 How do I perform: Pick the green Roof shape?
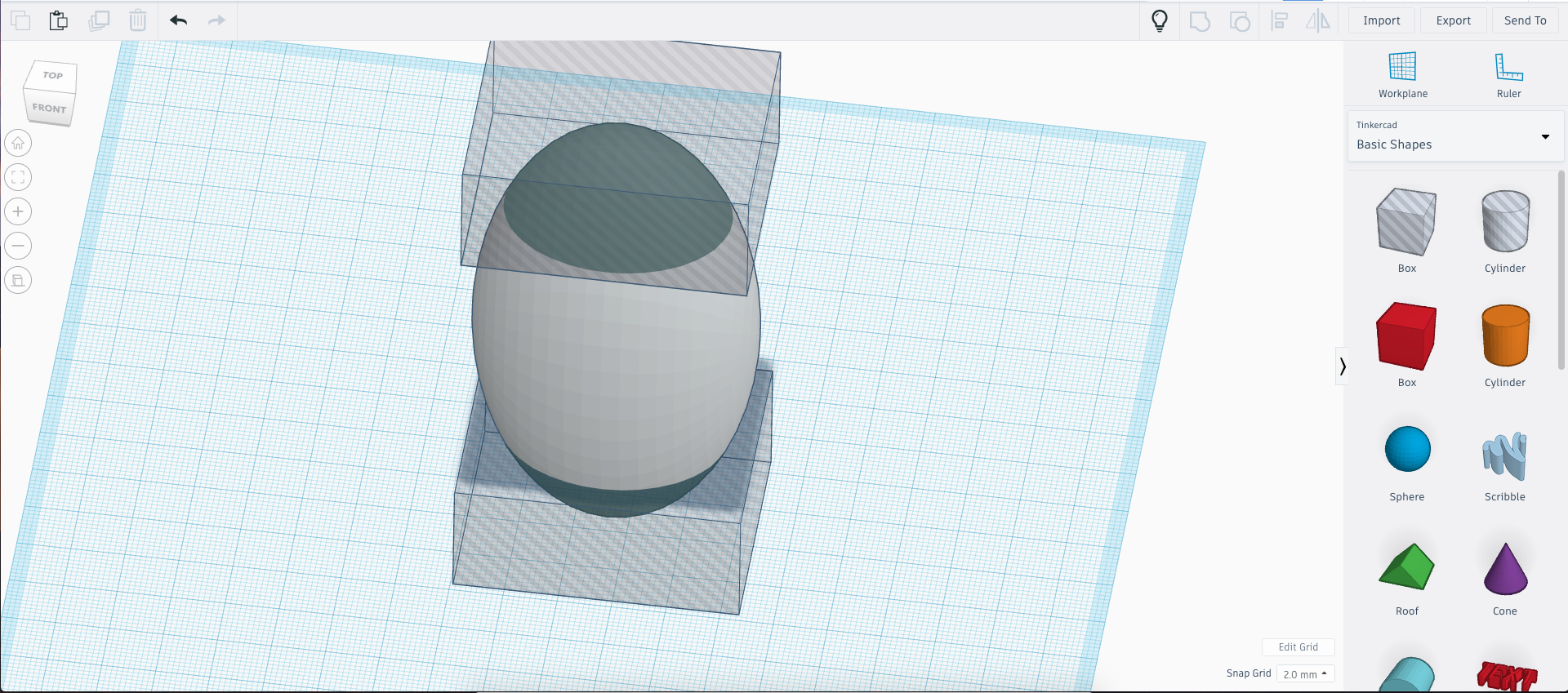(1406, 566)
